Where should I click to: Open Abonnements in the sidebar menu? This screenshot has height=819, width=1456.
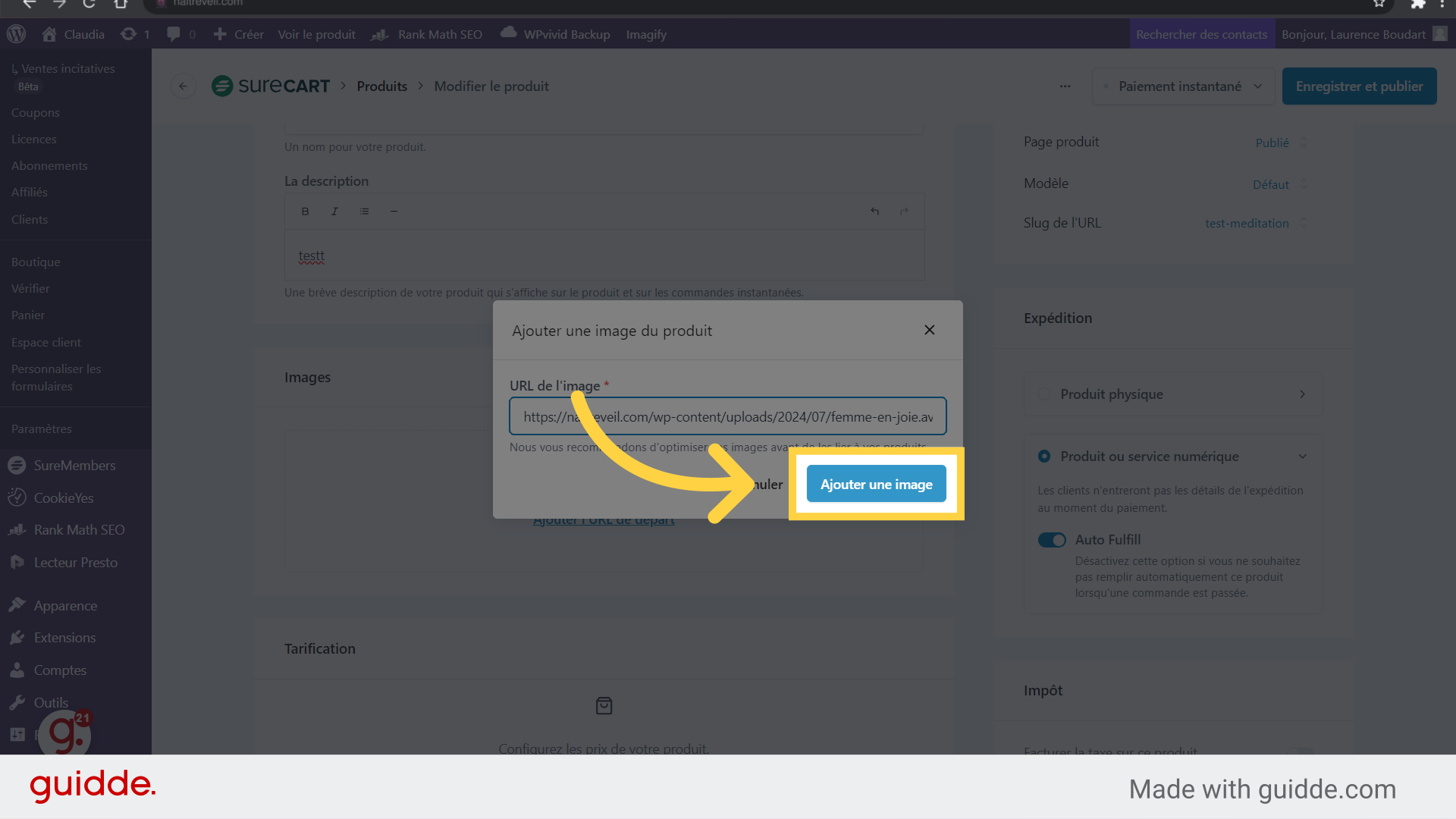(x=49, y=166)
